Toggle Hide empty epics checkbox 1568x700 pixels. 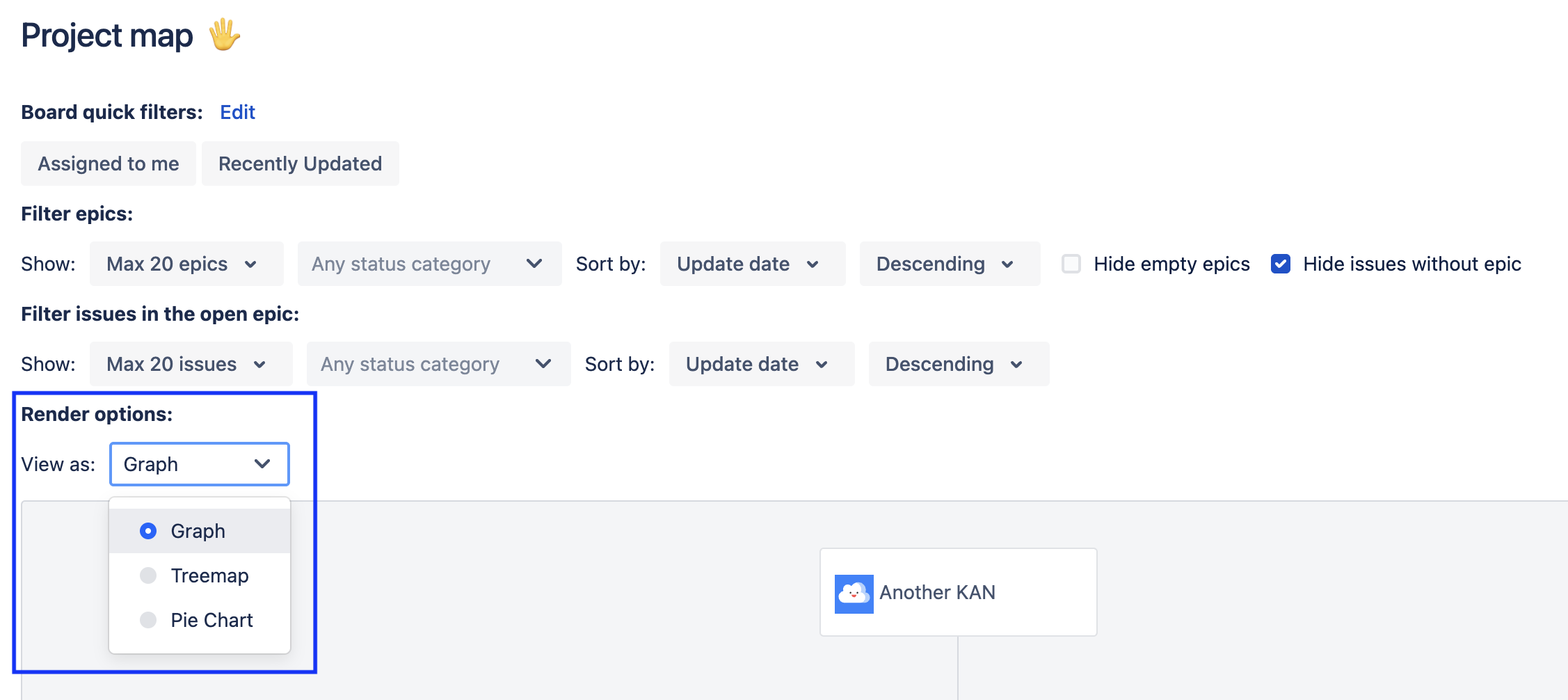[1071, 264]
